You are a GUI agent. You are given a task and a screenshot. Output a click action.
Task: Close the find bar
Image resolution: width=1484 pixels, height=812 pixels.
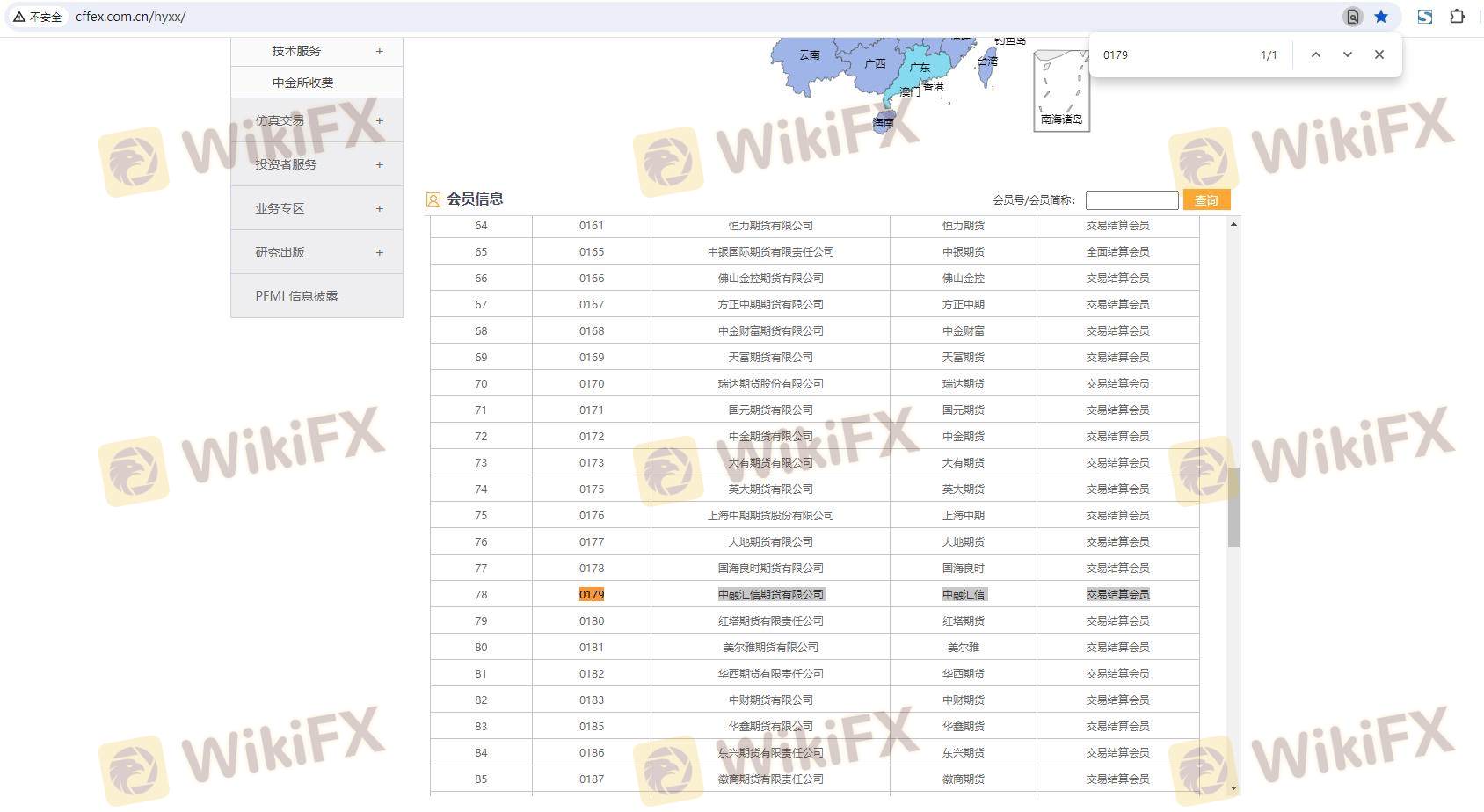click(1379, 54)
